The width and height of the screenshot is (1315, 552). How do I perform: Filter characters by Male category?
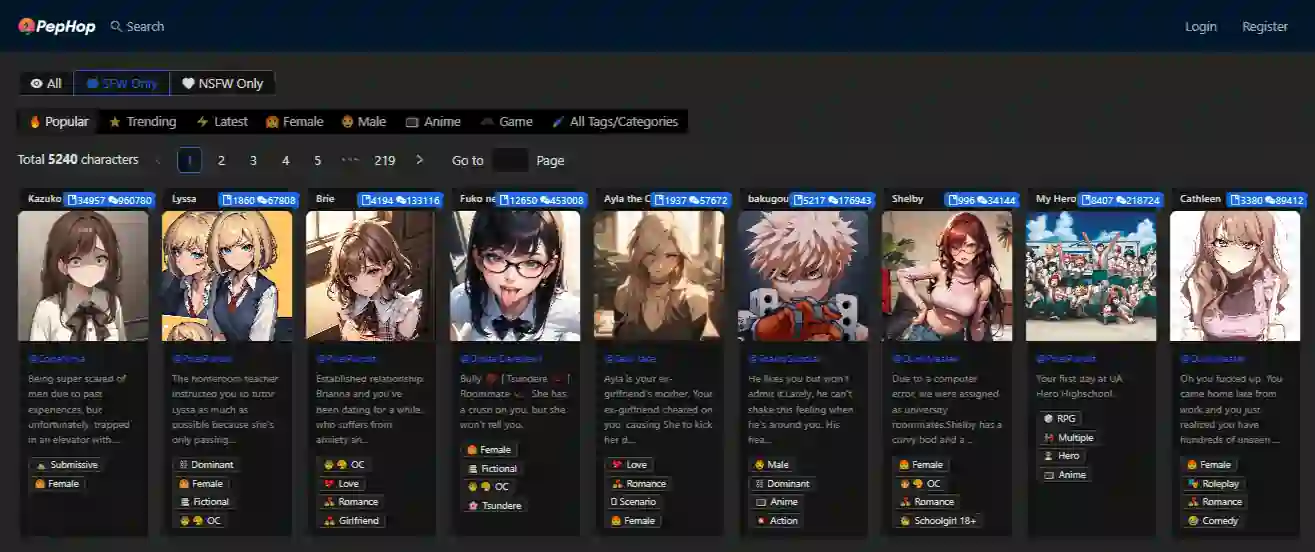click(362, 122)
